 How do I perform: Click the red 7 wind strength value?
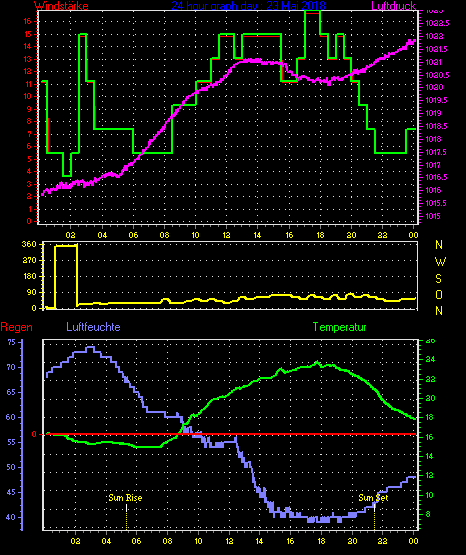[x=29, y=134]
